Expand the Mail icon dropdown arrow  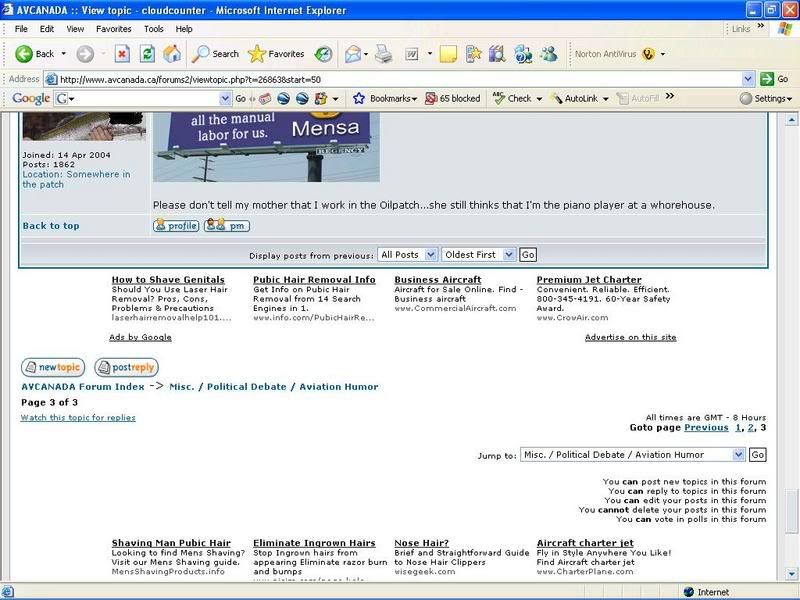point(366,54)
